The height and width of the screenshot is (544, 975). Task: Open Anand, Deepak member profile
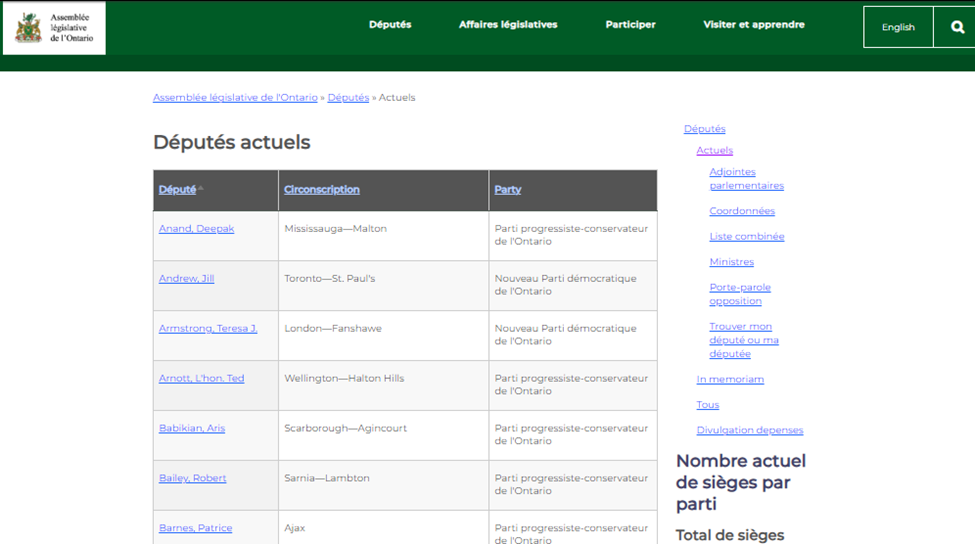[196, 229]
